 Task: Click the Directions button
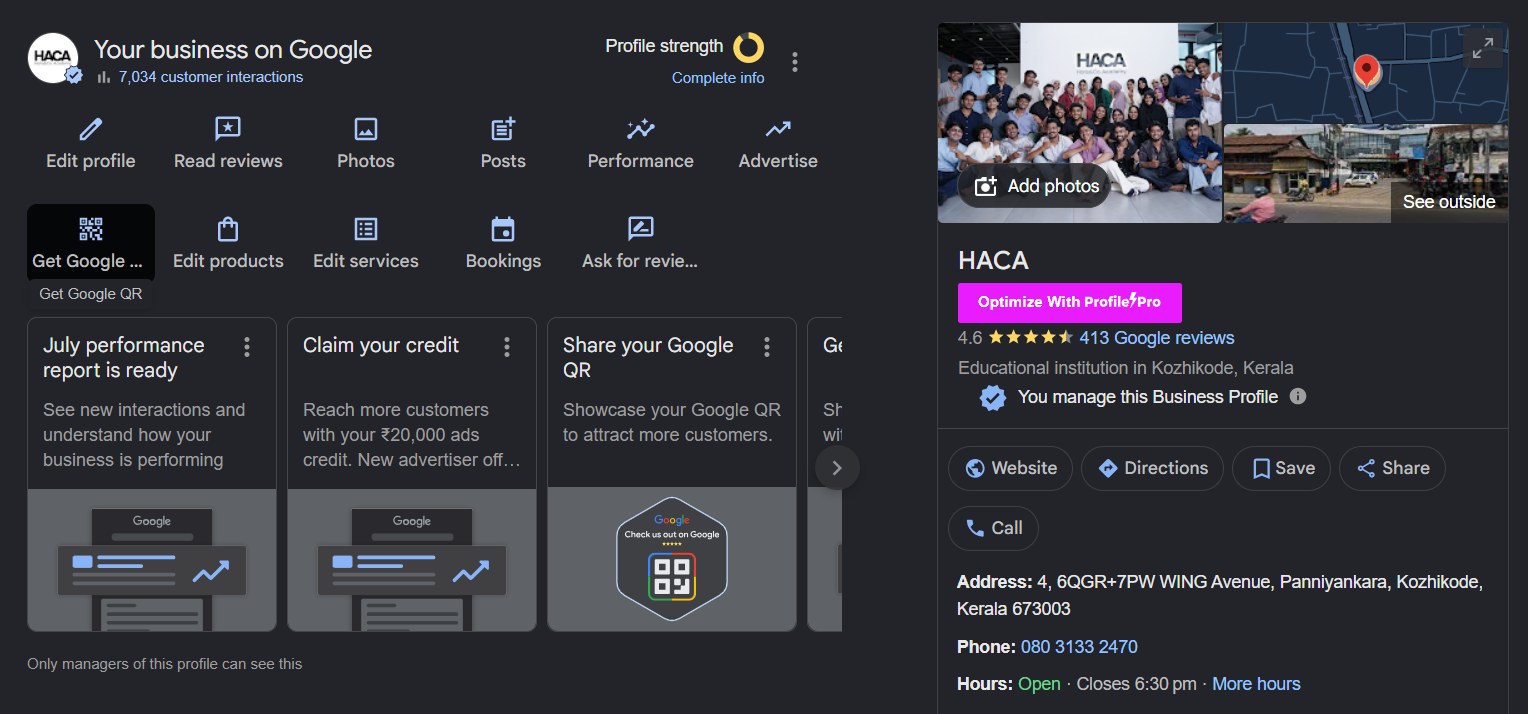tap(1152, 468)
